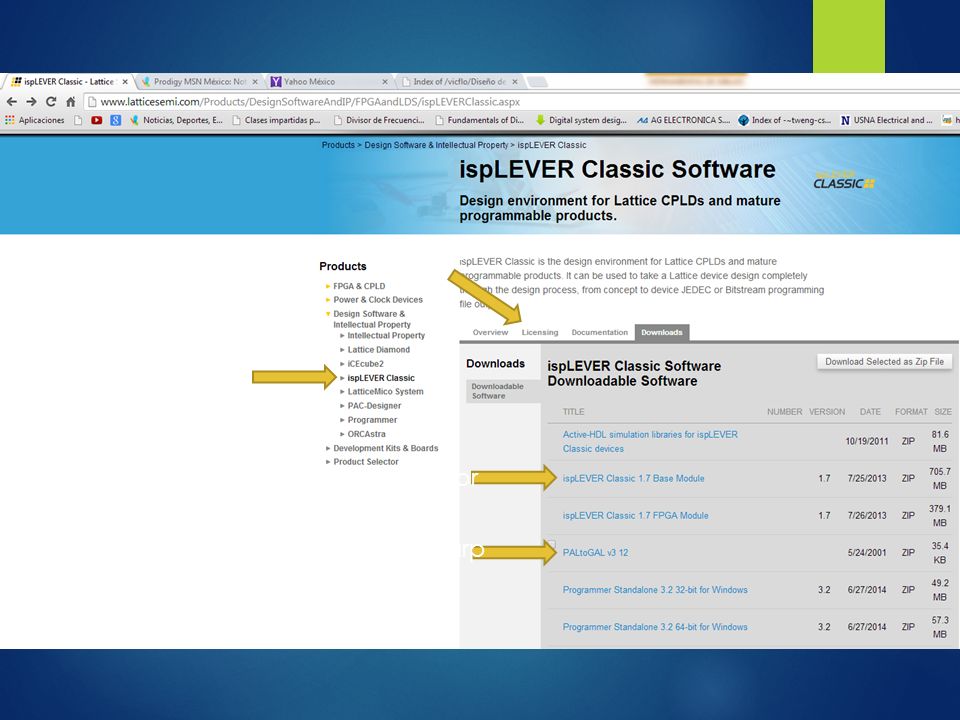This screenshot has width=960, height=720.
Task: Expand the FPGA & CPLD menu item
Action: coord(359,286)
